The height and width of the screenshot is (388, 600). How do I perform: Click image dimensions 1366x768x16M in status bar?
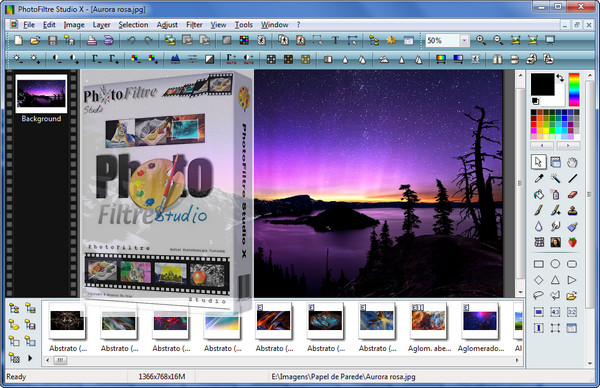point(162,377)
